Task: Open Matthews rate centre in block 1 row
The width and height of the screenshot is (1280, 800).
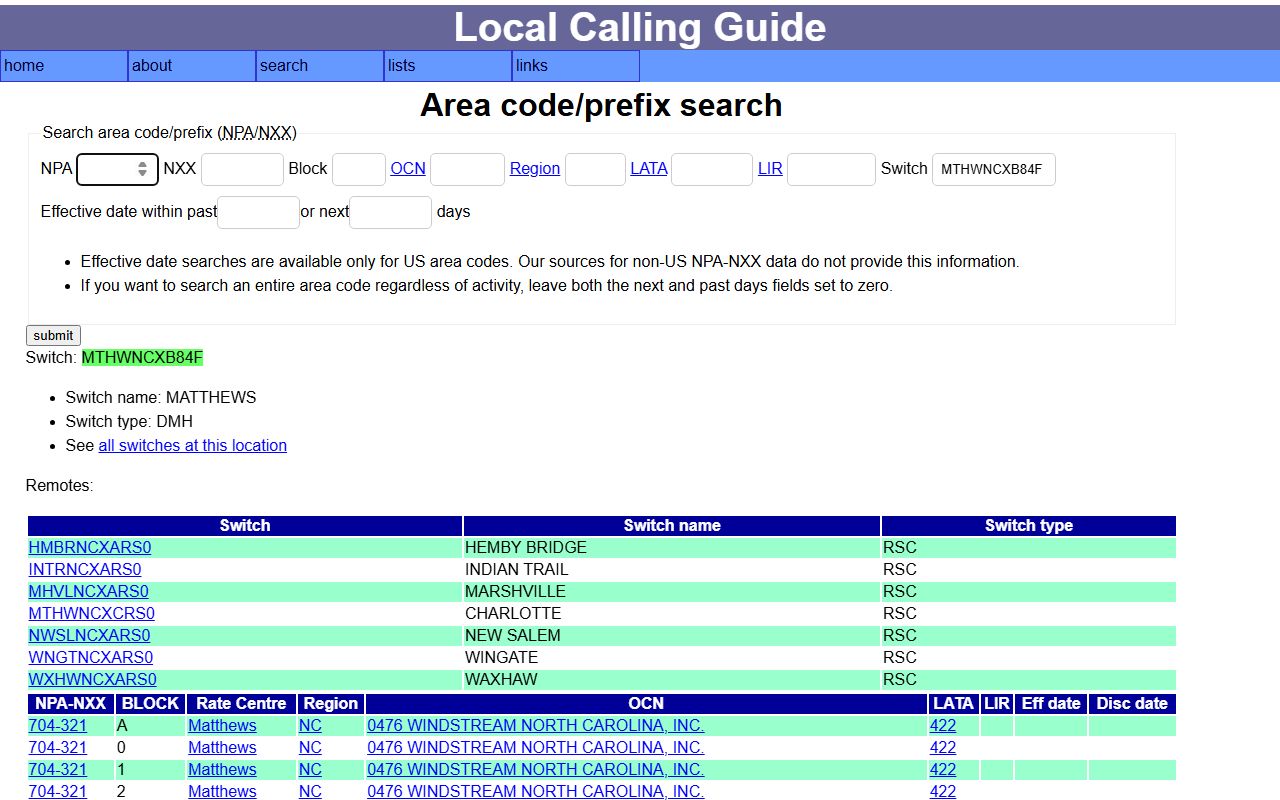Action: (222, 770)
